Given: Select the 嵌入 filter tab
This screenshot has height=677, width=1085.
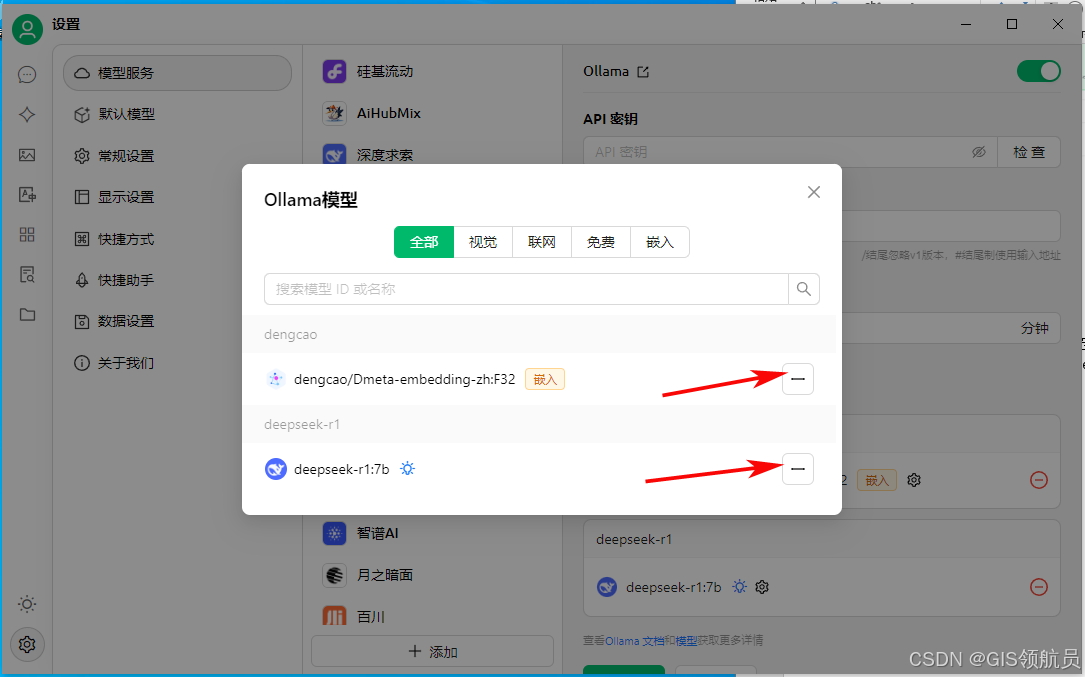Looking at the screenshot, I should point(659,242).
